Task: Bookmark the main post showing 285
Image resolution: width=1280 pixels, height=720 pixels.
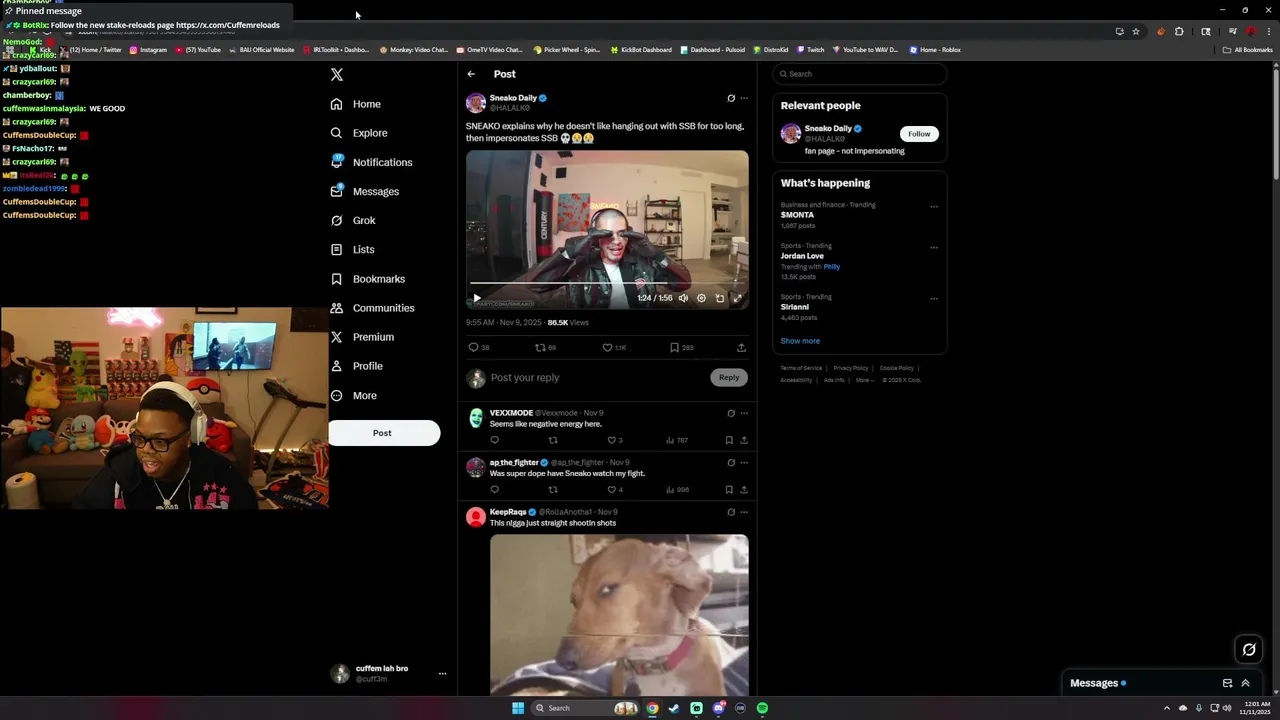Action: [x=682, y=348]
